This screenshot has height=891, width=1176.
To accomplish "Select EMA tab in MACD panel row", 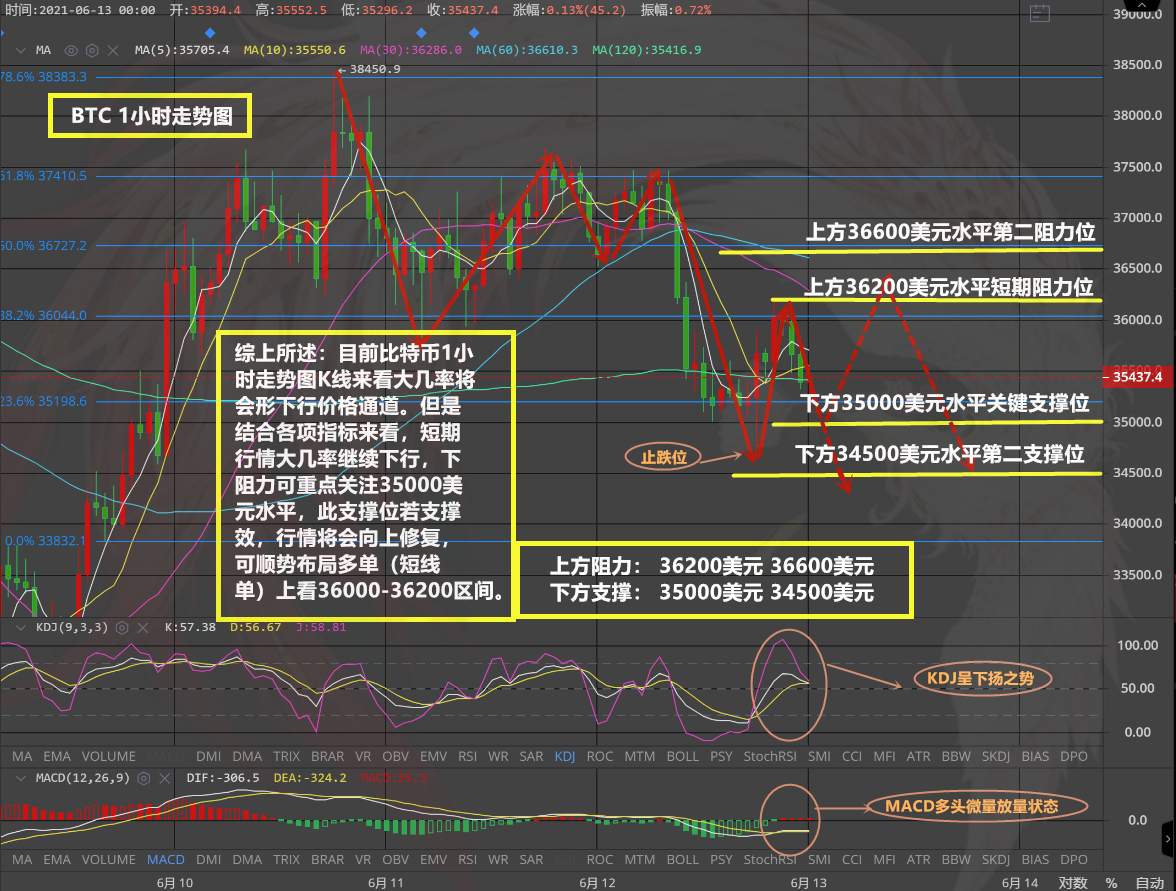I will pyautogui.click(x=57, y=860).
